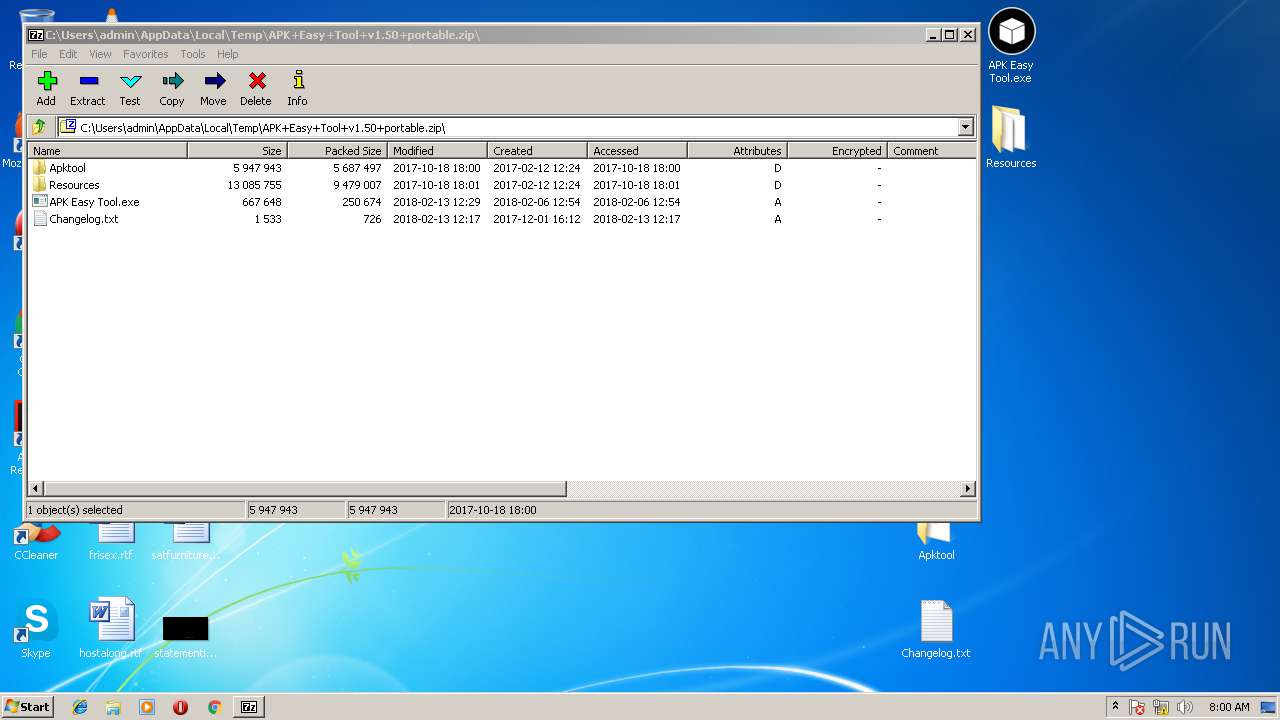Open Internet Explorer from taskbar

click(80, 707)
